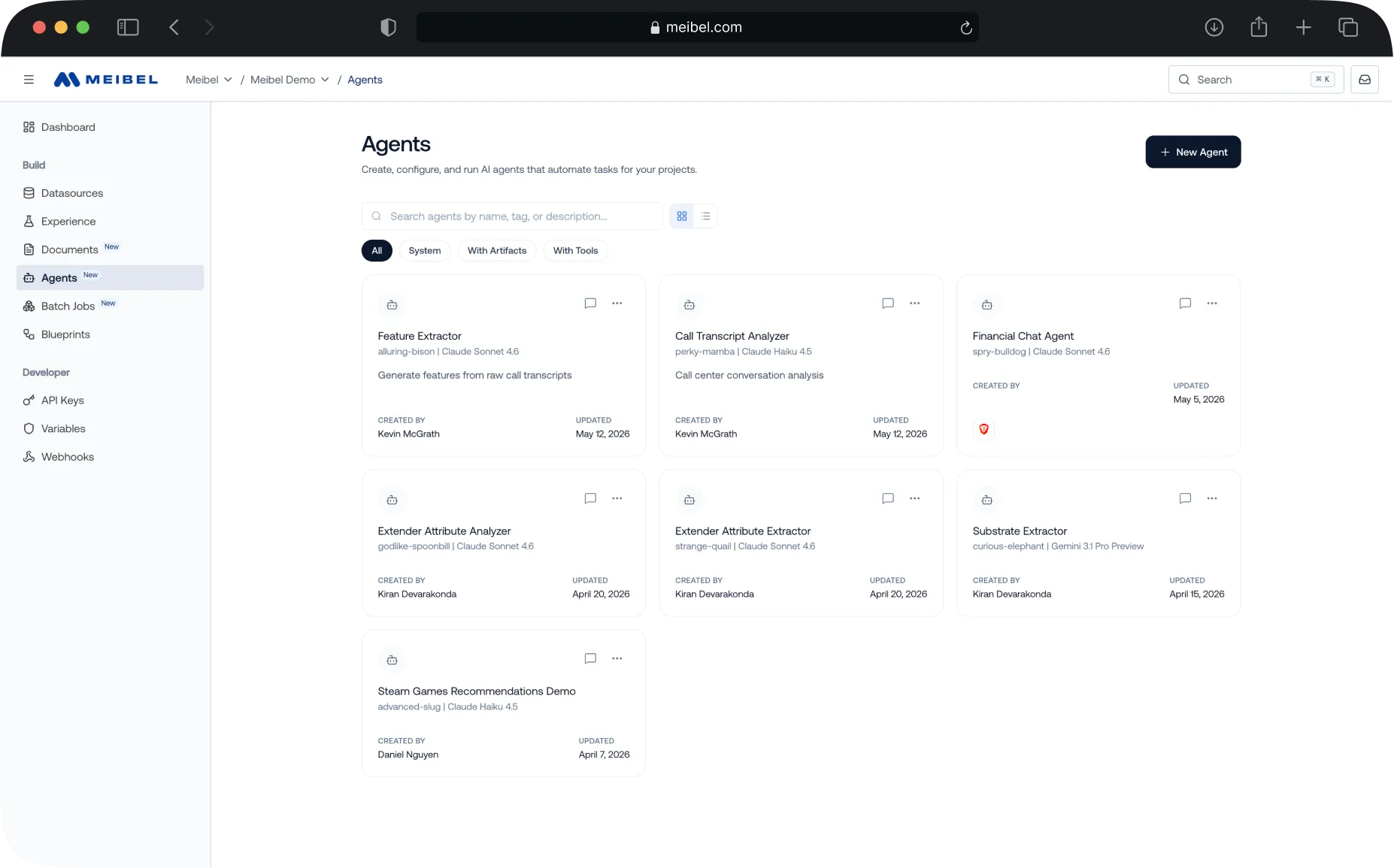Open more options for Extender Attribute Analyzer
Screen dimensions: 1394x868
pos(617,498)
